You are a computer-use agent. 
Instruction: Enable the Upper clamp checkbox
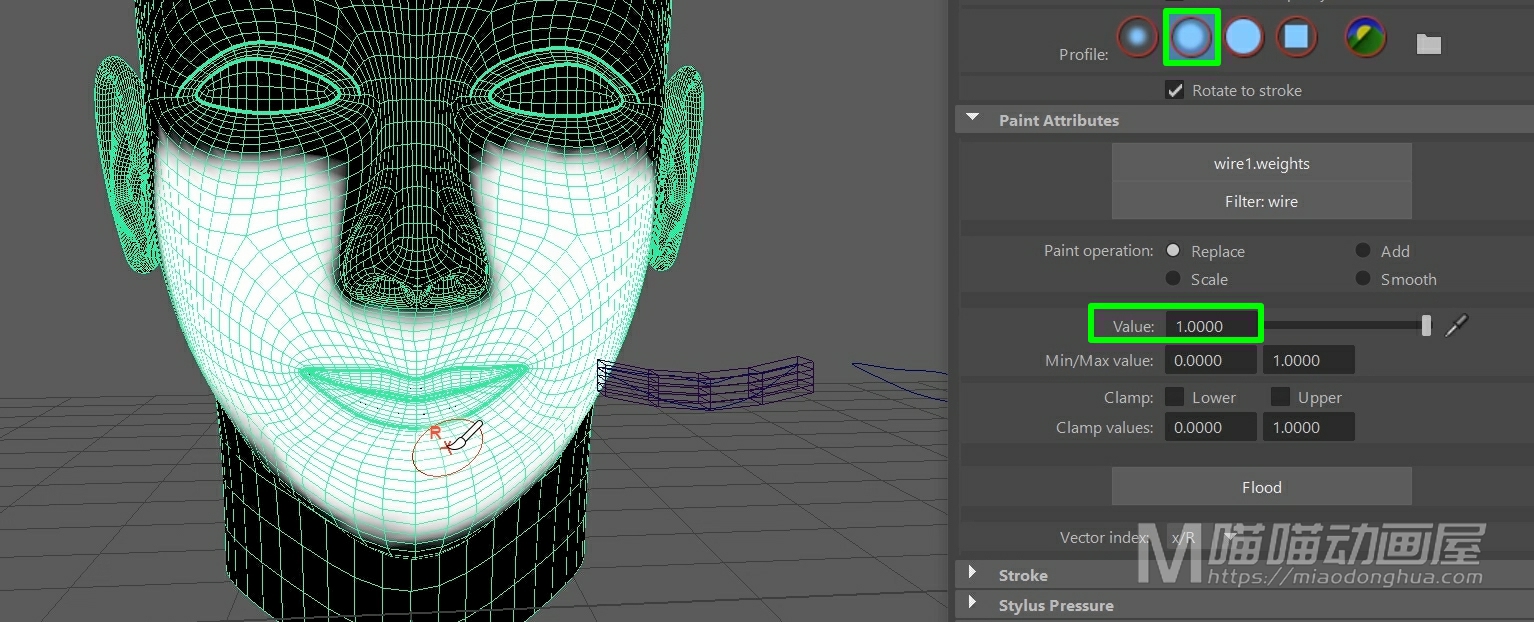tap(1280, 397)
